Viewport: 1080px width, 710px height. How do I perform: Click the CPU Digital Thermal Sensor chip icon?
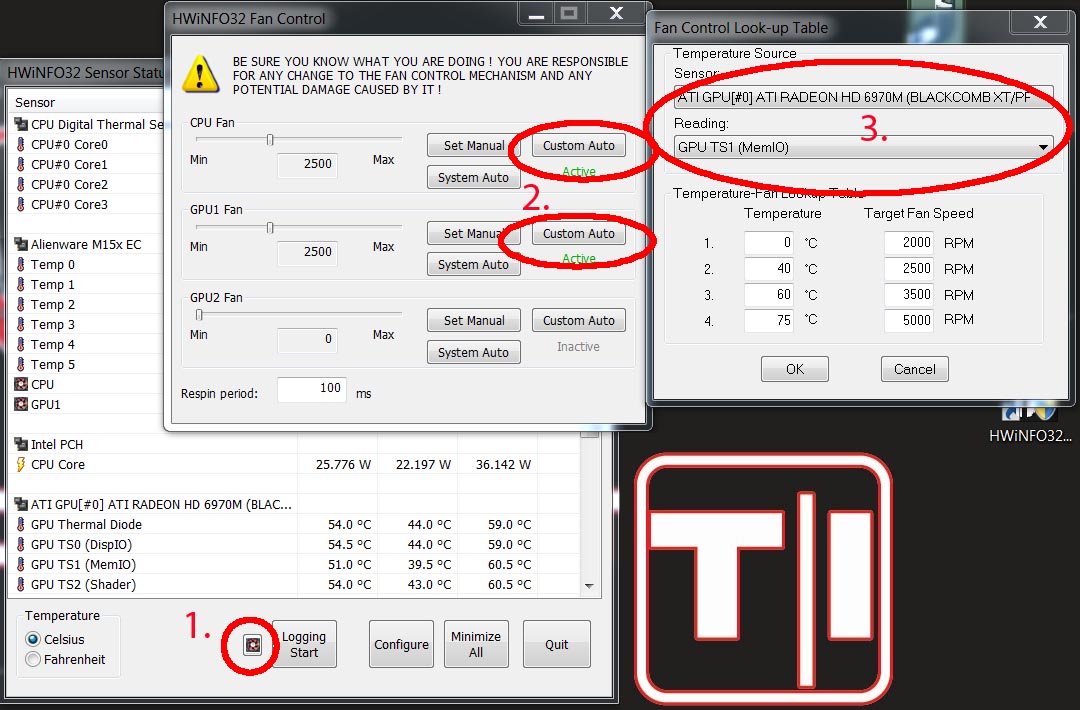[x=21, y=125]
